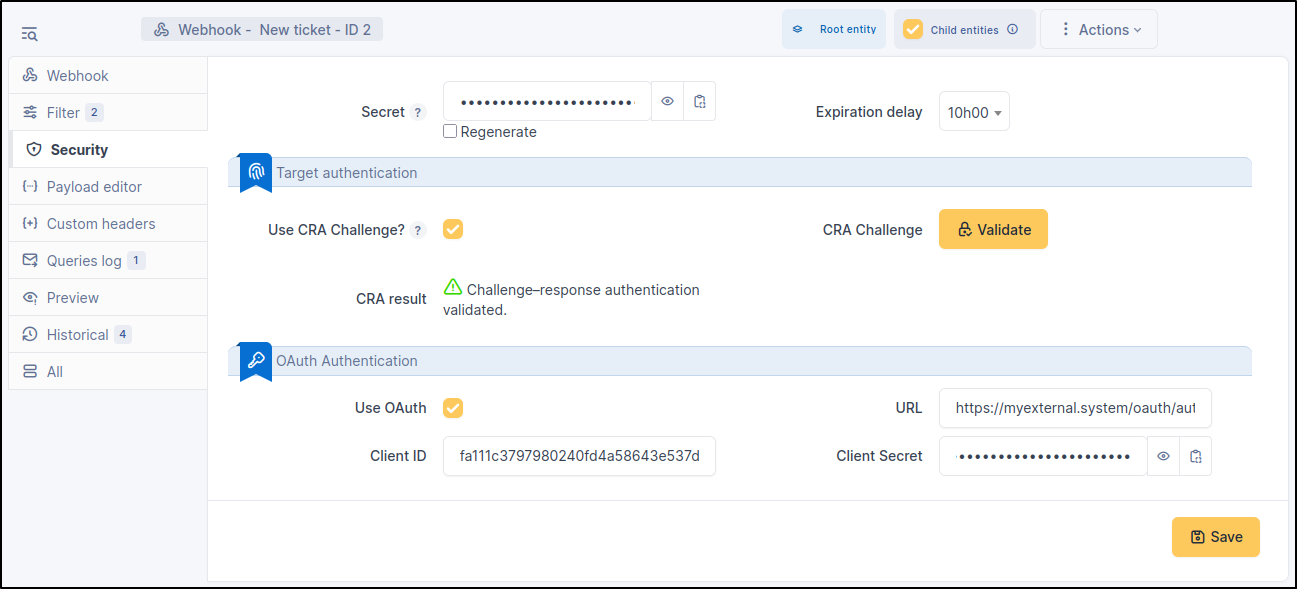
Task: Disable the Use OAuth checkbox
Action: tap(453, 408)
